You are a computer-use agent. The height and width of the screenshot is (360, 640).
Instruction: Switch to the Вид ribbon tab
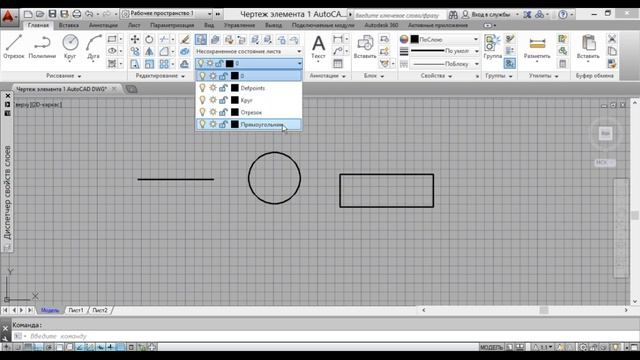[209, 25]
